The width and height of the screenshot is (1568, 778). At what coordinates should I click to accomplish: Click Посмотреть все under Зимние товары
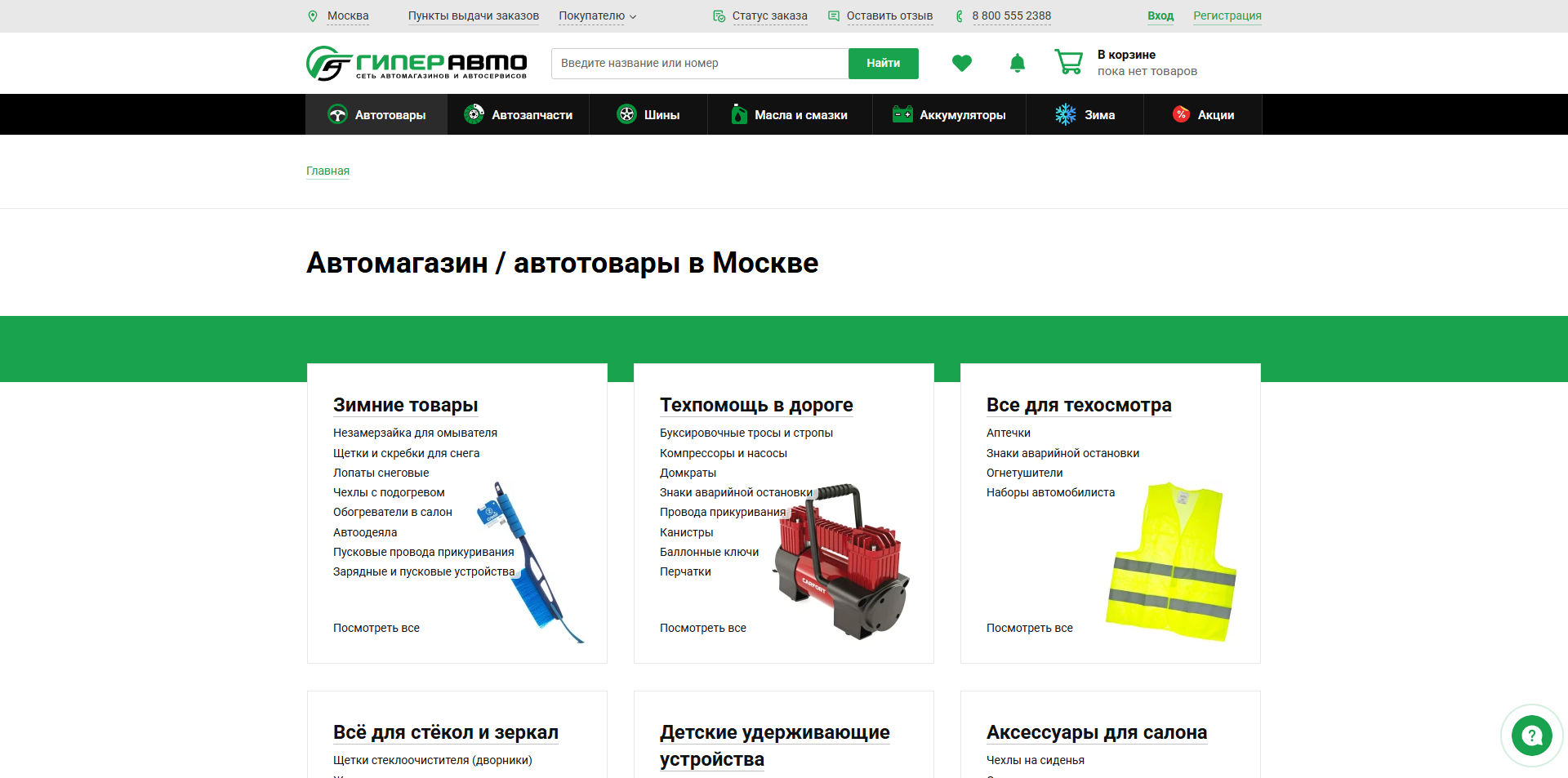376,628
